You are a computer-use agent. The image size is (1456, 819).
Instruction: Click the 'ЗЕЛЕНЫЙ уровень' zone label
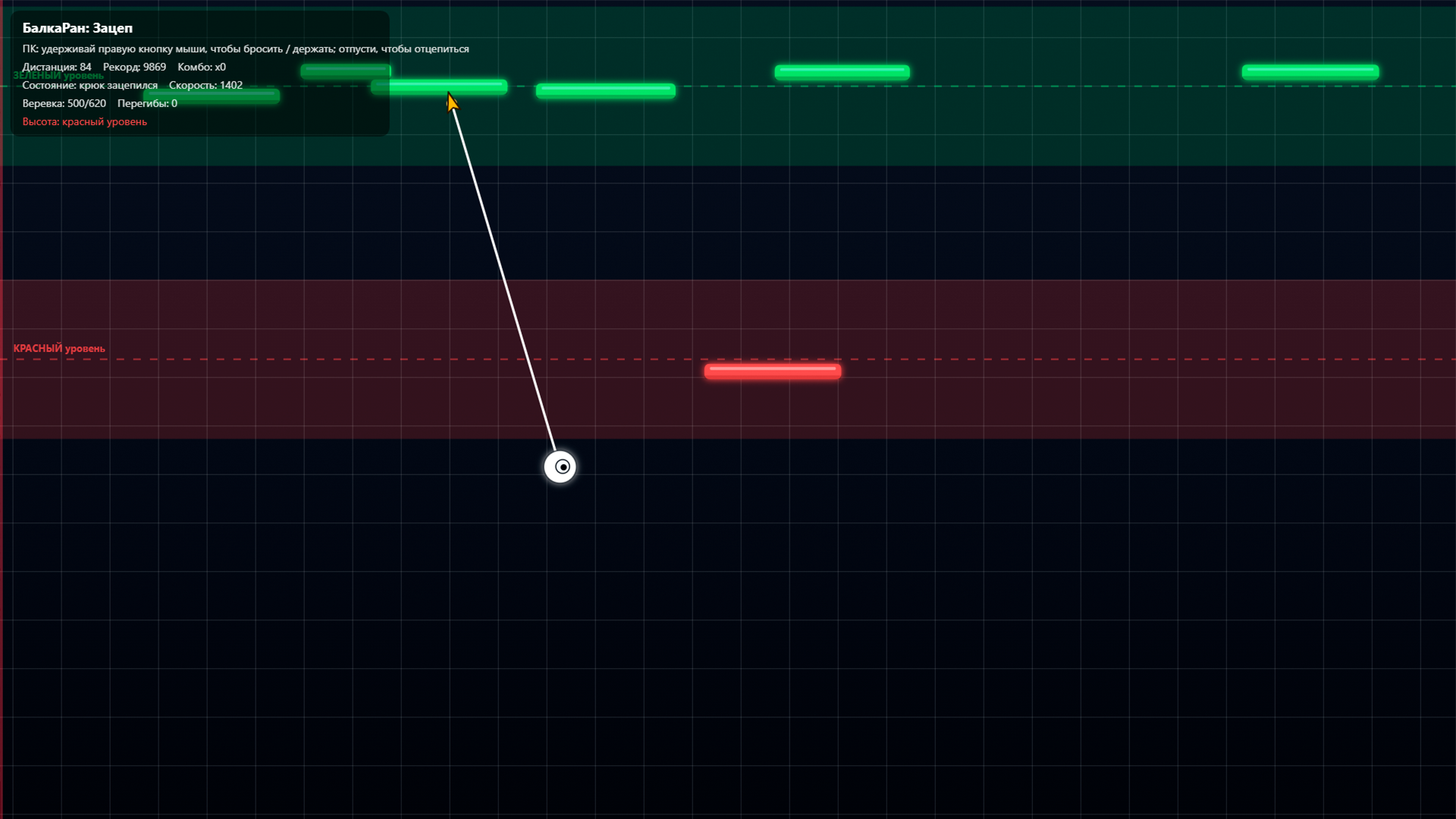tap(58, 75)
